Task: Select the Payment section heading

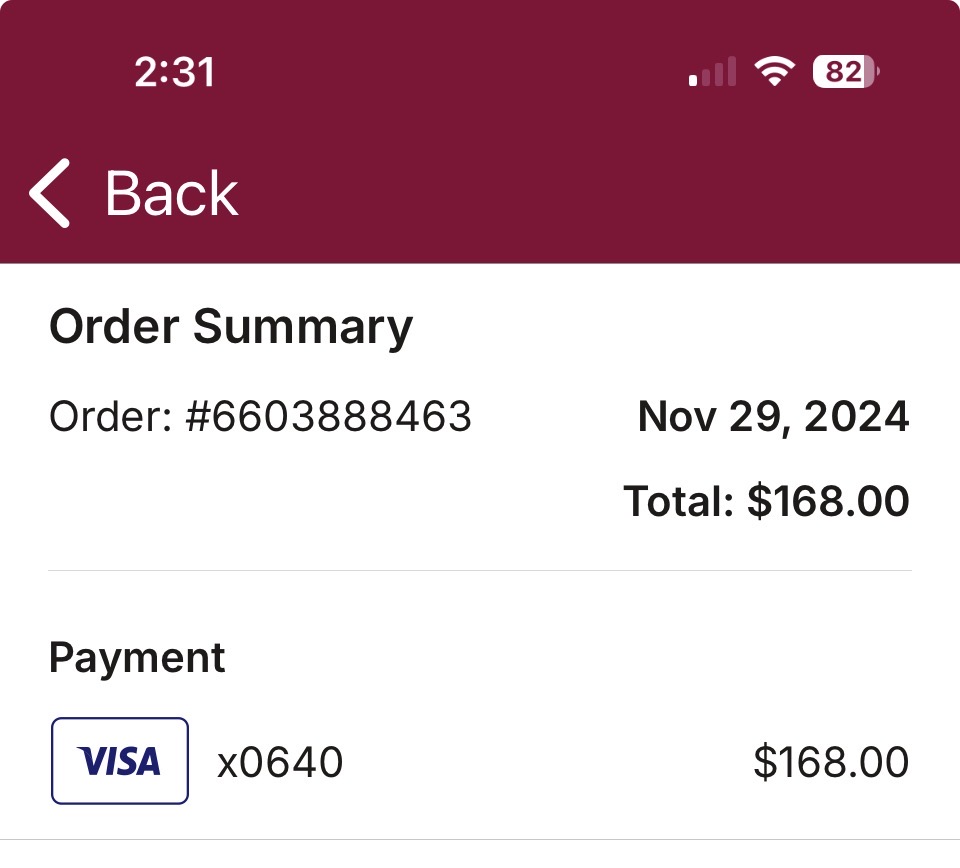Action: 137,659
